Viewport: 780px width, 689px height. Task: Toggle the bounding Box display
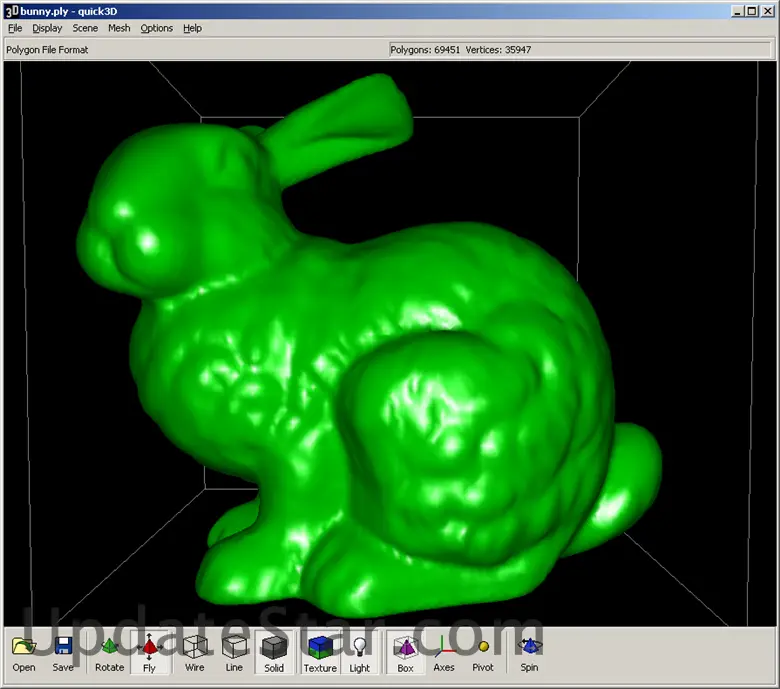click(405, 653)
